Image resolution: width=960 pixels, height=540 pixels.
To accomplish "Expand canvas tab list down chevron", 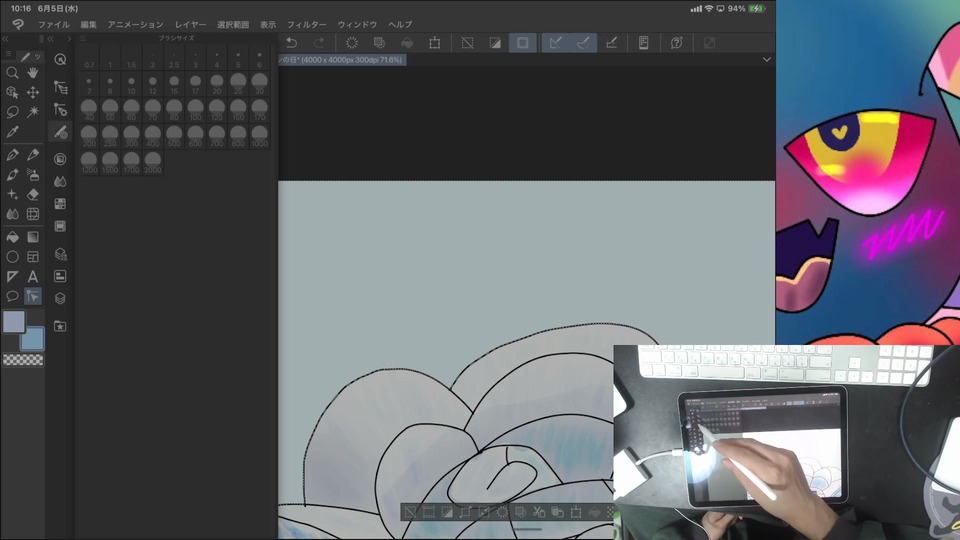I will (767, 59).
